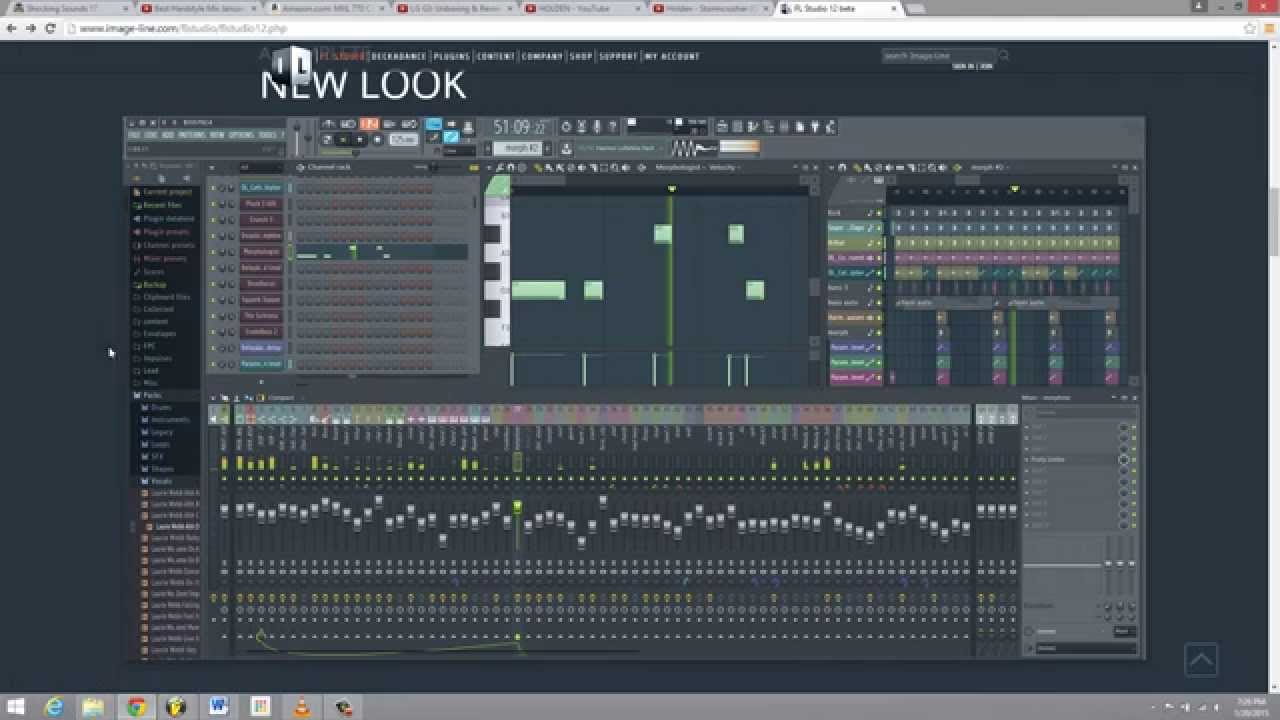
Task: Click the Image-Line search field
Action: coord(938,56)
